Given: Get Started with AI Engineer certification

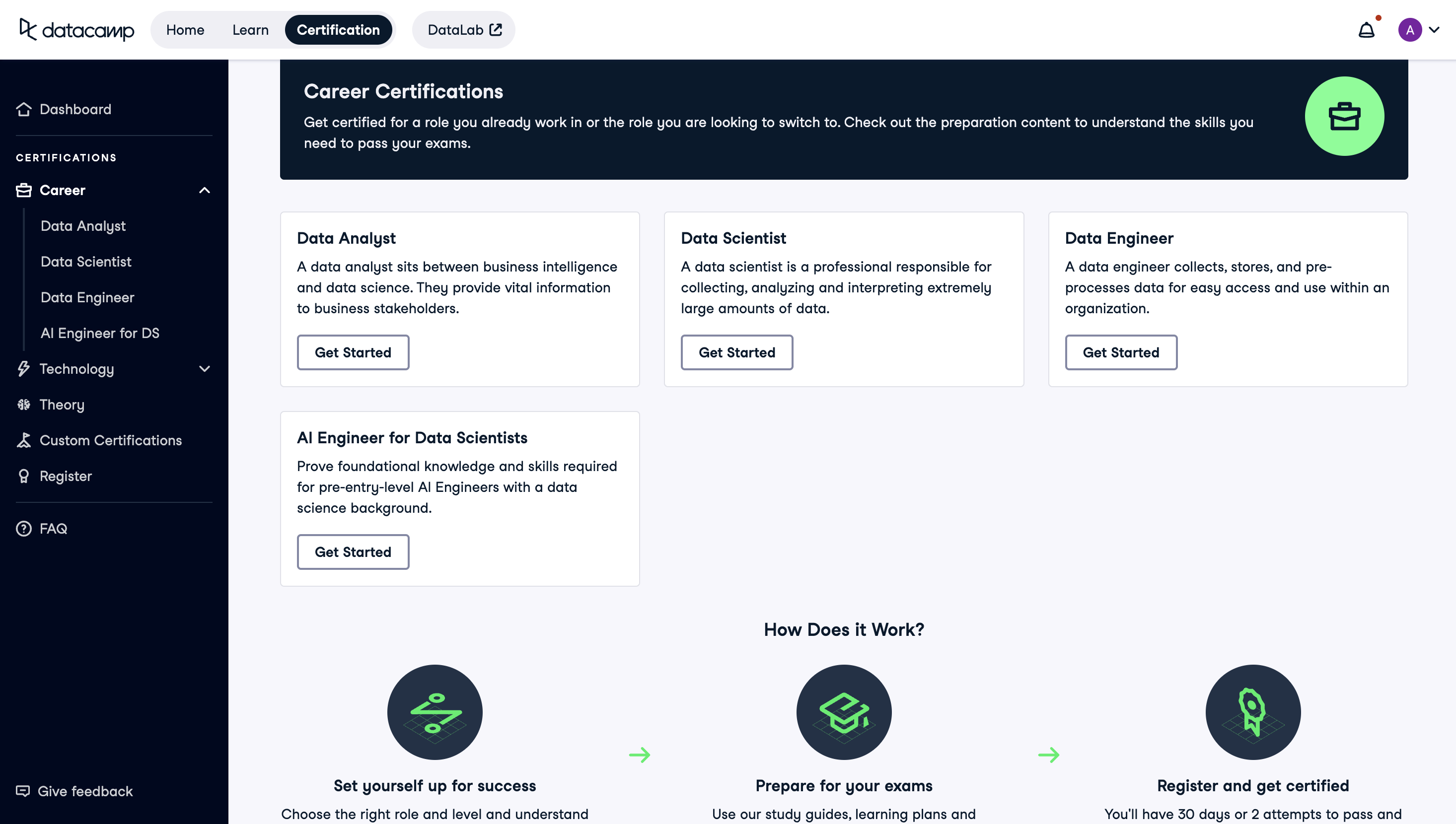Looking at the screenshot, I should pos(353,552).
